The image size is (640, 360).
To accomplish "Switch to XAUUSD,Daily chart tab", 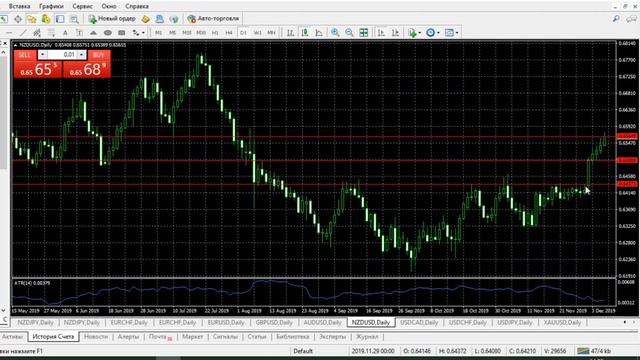I will click(x=562, y=322).
